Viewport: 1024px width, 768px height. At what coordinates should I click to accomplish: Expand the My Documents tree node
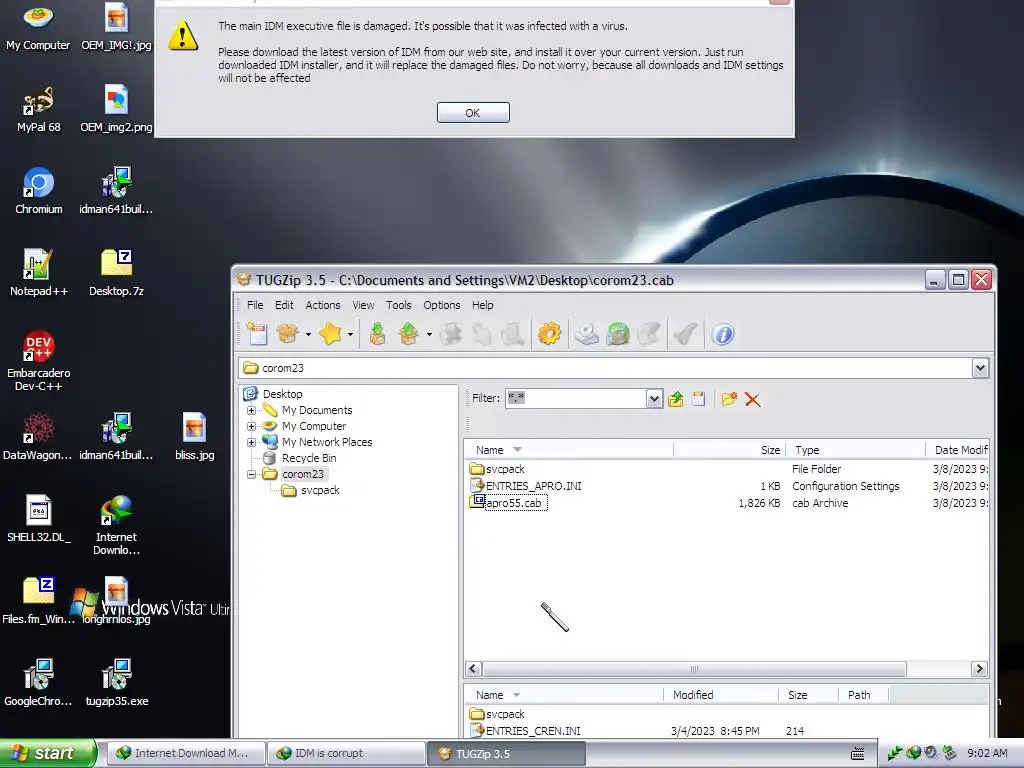pos(251,410)
